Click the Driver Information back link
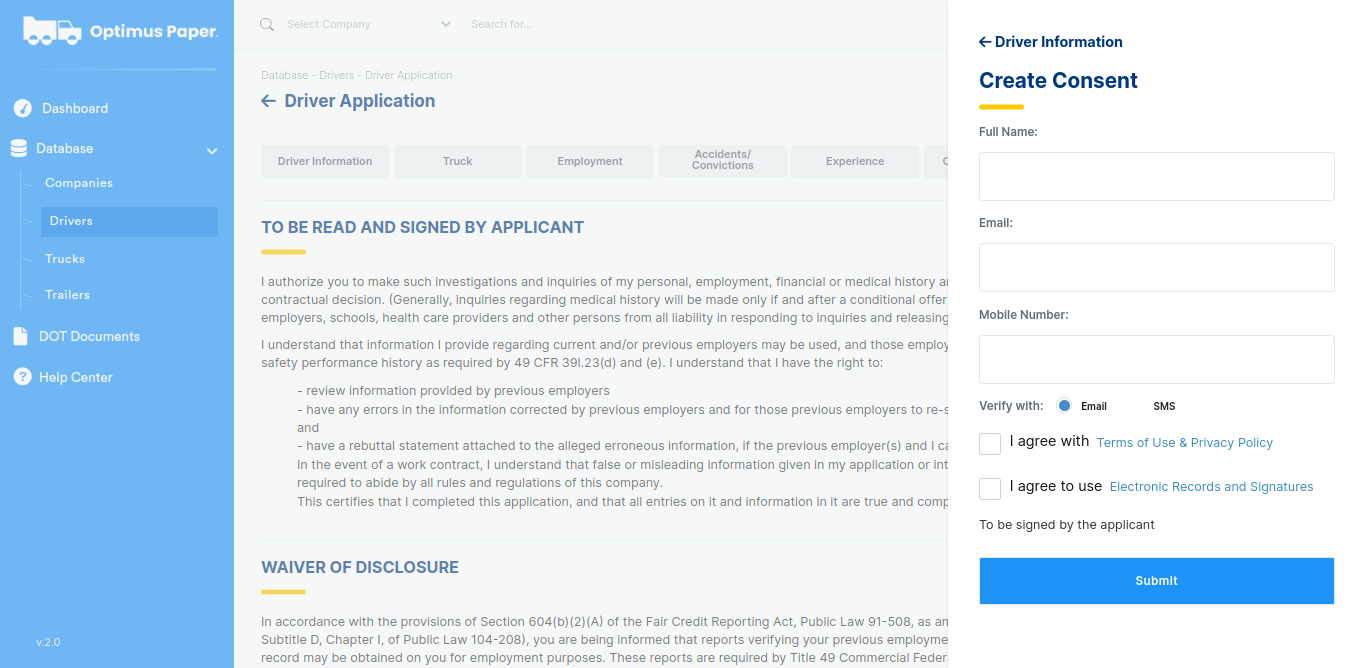This screenshot has width=1351, height=668. (1051, 42)
